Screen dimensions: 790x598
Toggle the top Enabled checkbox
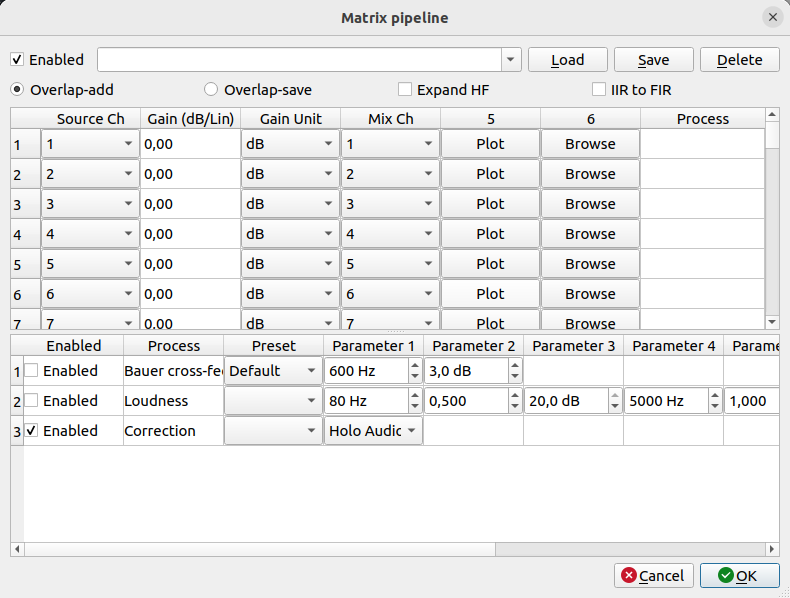coord(18,60)
